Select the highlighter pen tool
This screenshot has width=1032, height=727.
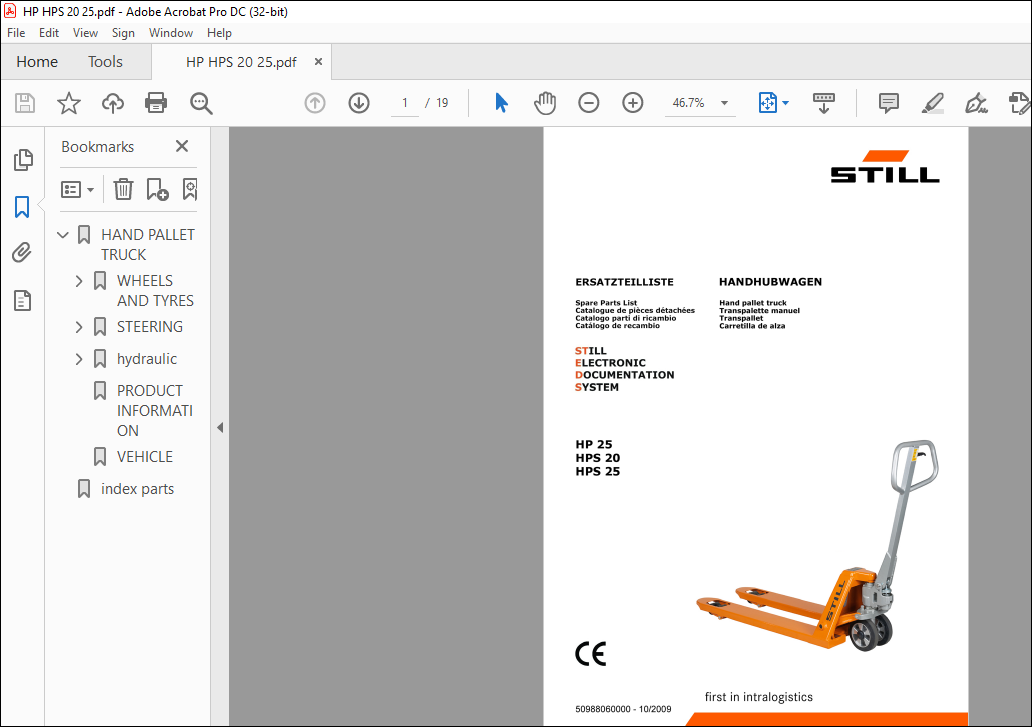tap(933, 103)
